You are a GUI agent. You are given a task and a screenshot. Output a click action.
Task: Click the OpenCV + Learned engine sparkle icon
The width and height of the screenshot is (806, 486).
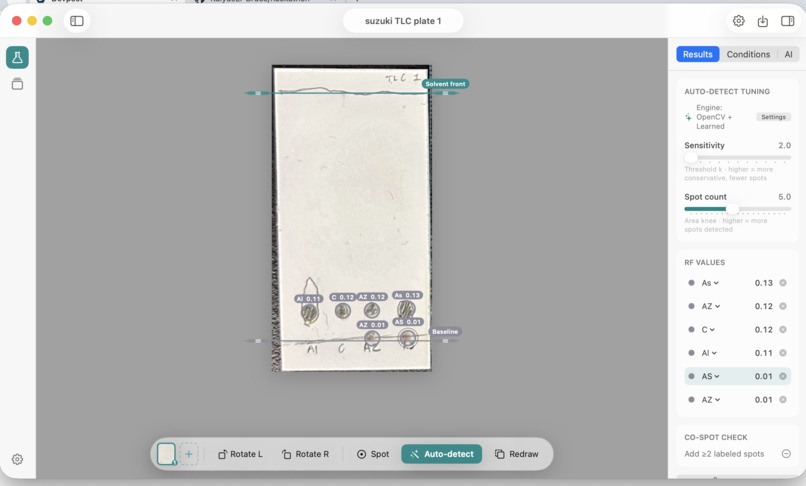688,117
